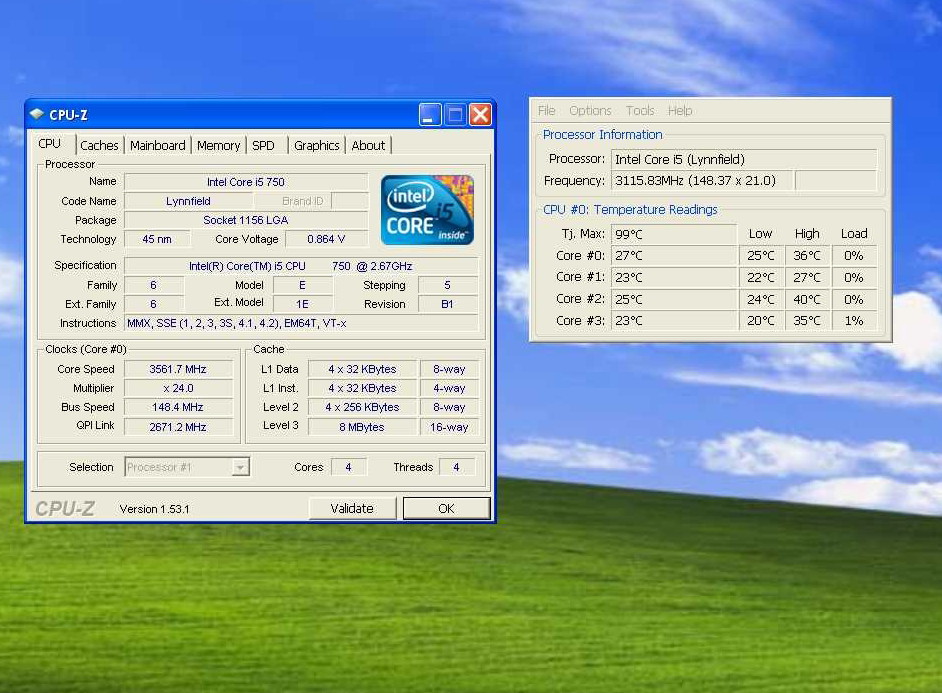The image size is (942, 693).
Task: Open the SPD tab
Action: pyautogui.click(x=263, y=145)
